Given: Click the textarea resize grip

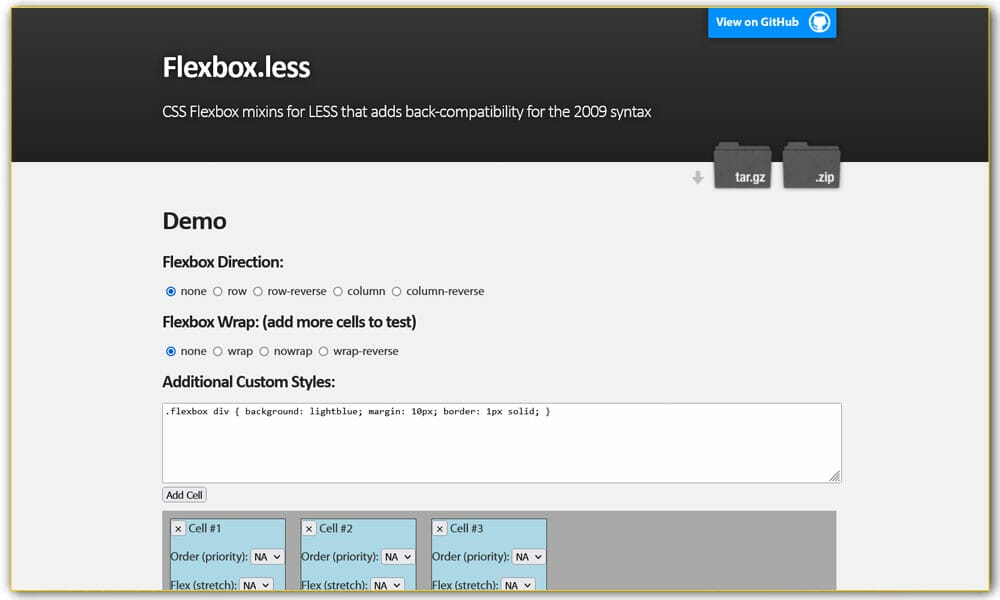Looking at the screenshot, I should point(835,478).
